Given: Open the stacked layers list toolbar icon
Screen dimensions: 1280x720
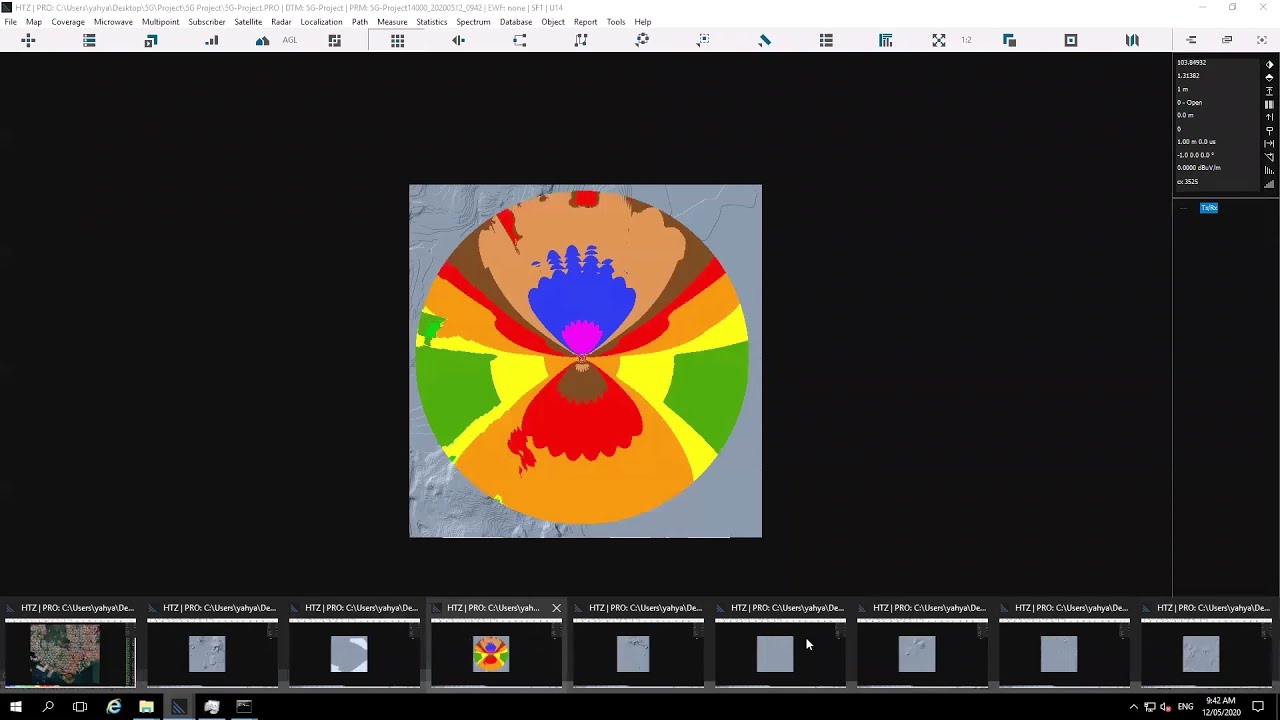Looking at the screenshot, I should tap(89, 40).
